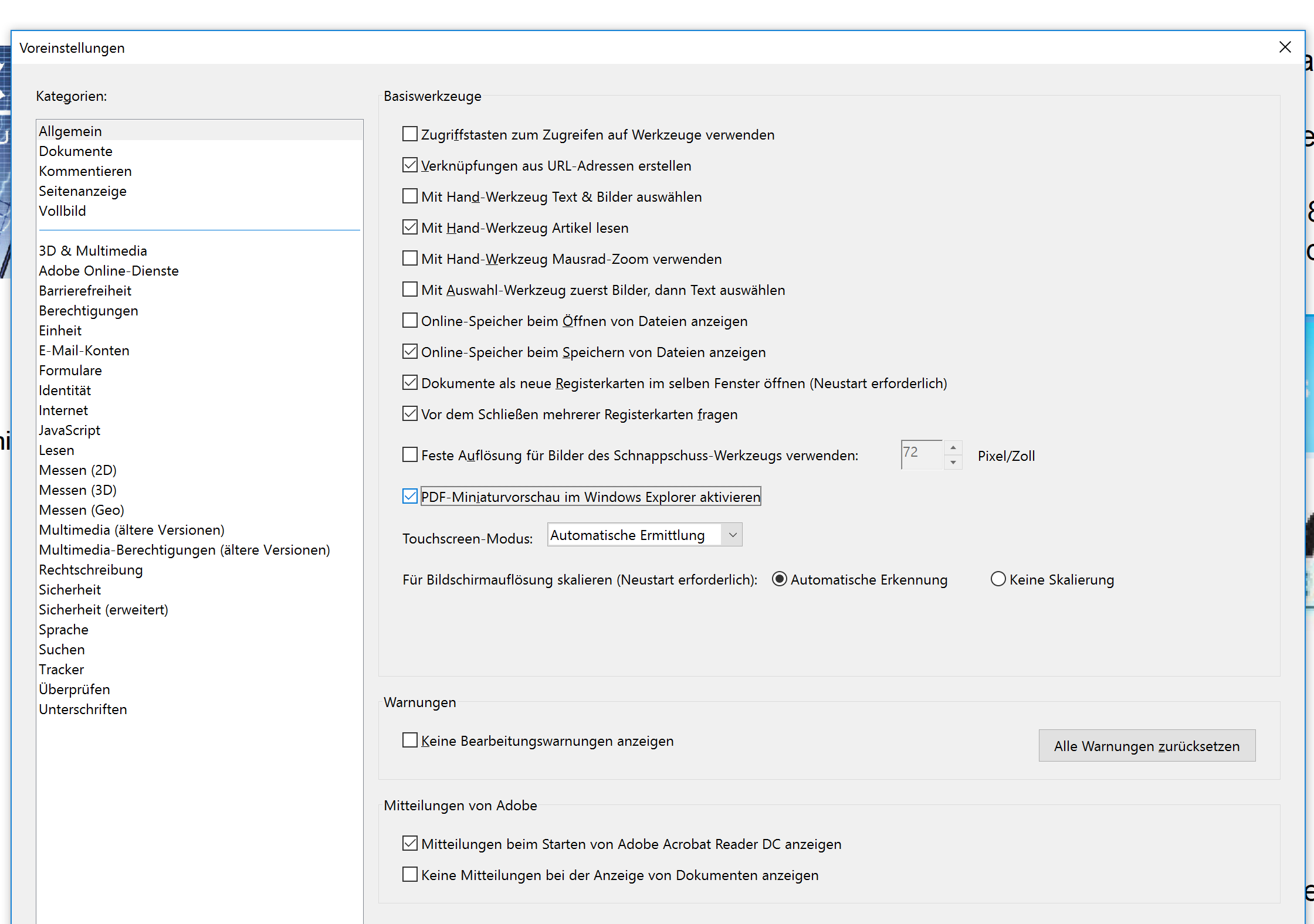The image size is (1314, 924).
Task: Select the Dokumente category
Action: click(x=76, y=151)
